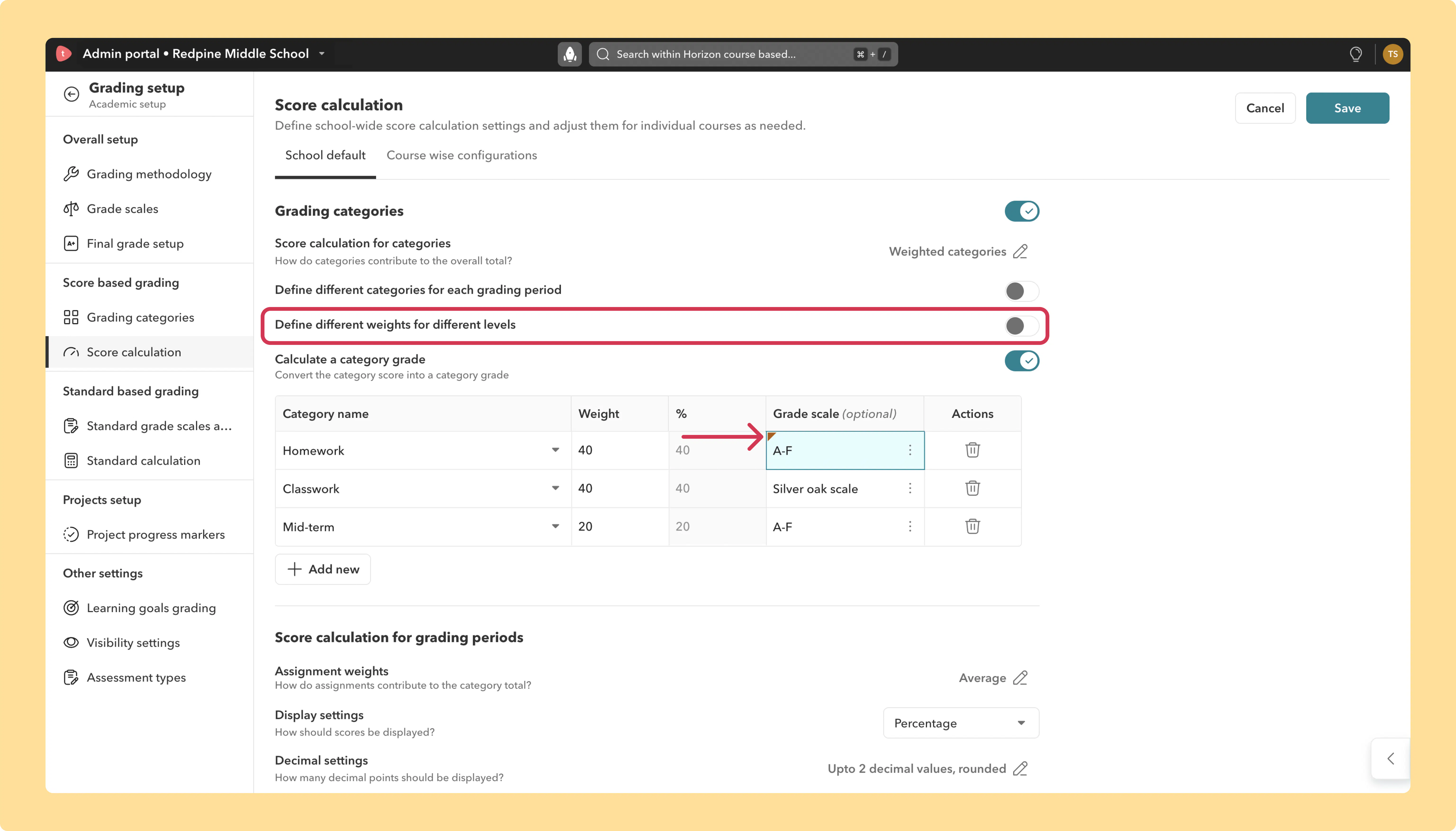
Task: Click the Actions column header
Action: point(972,414)
